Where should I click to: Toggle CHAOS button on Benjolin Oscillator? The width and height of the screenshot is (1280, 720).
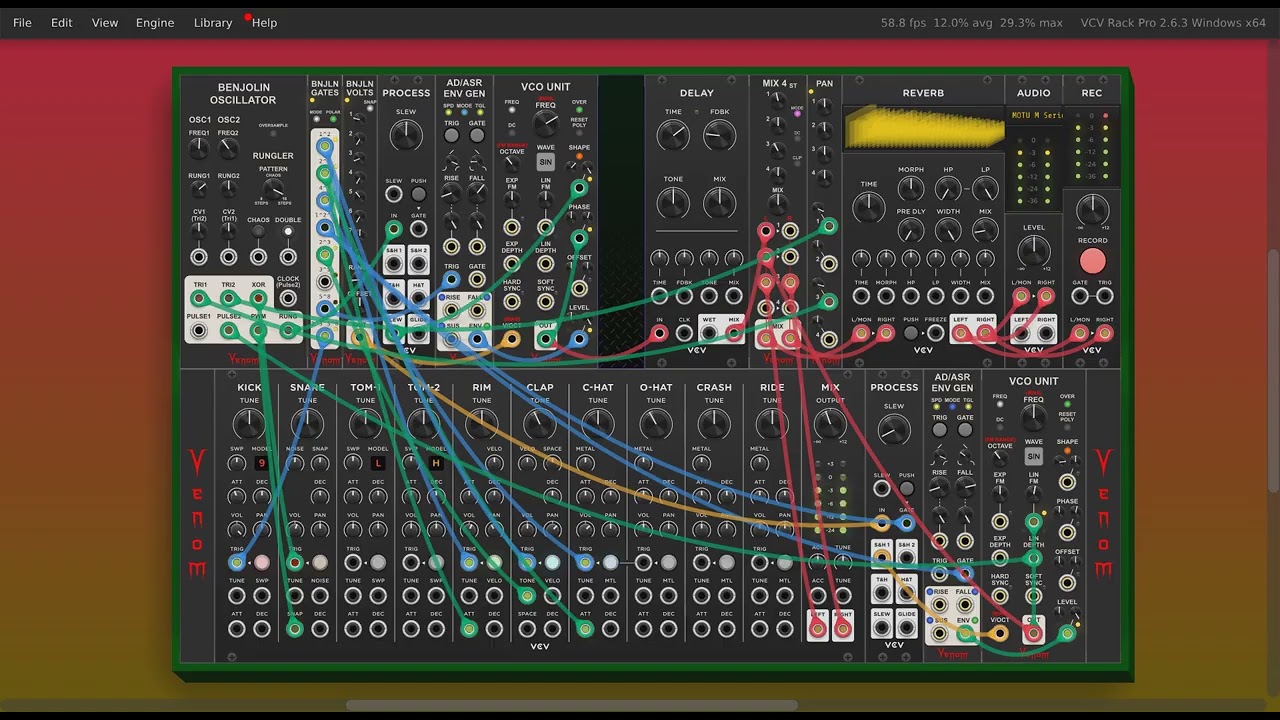point(258,232)
